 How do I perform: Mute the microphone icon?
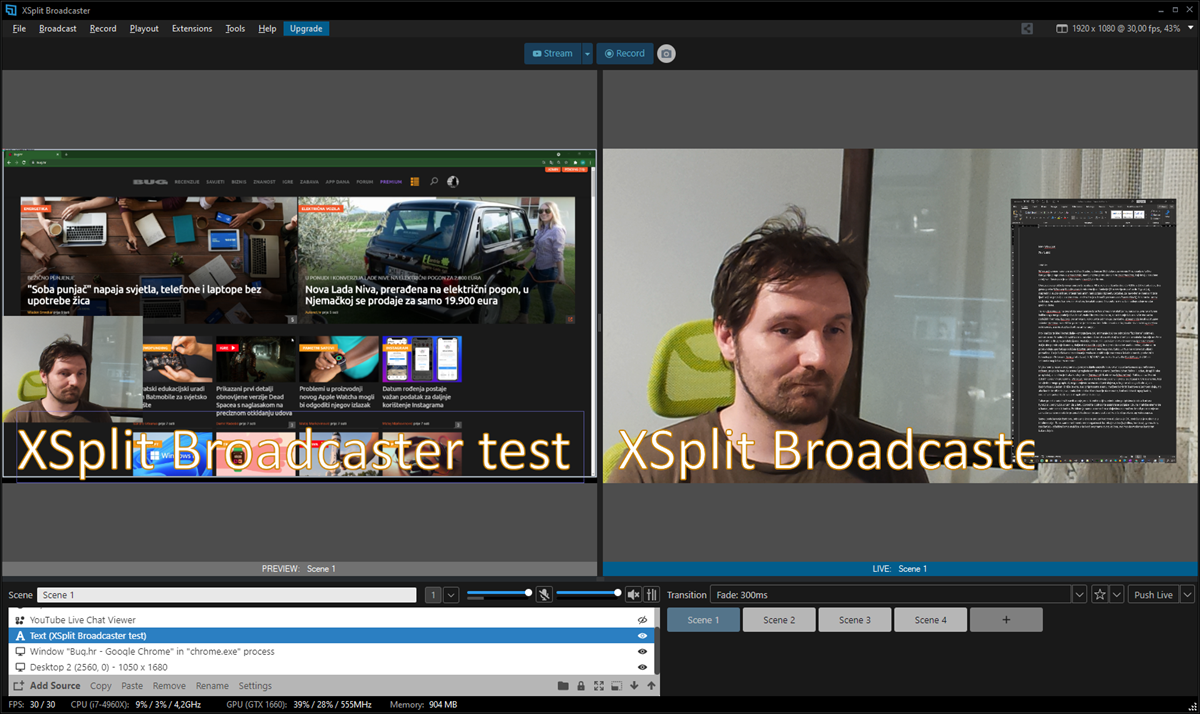coord(544,594)
